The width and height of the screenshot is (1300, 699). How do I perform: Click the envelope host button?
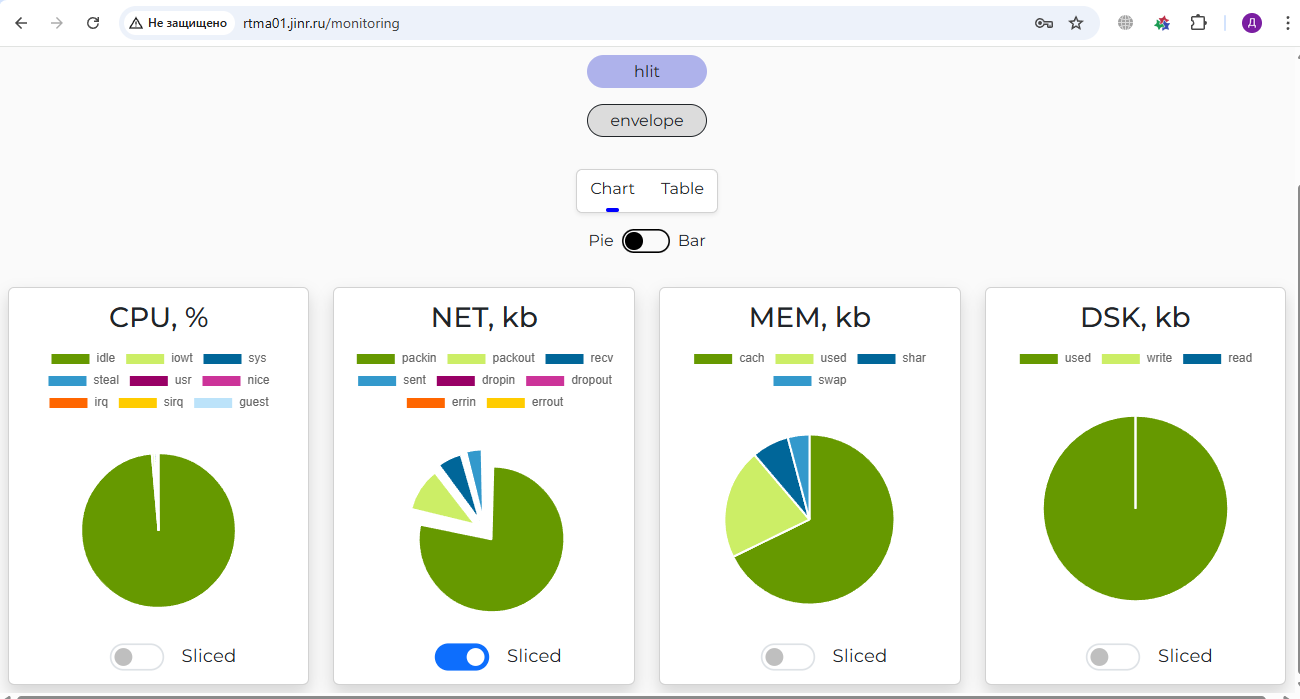(647, 121)
